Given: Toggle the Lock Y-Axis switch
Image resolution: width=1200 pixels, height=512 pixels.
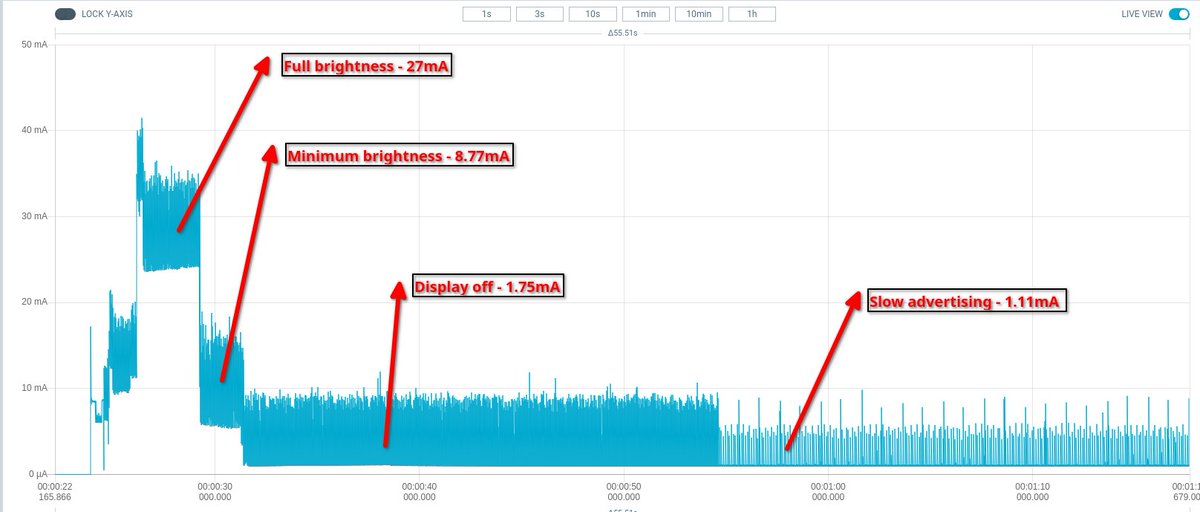Looking at the screenshot, I should tap(66, 15).
